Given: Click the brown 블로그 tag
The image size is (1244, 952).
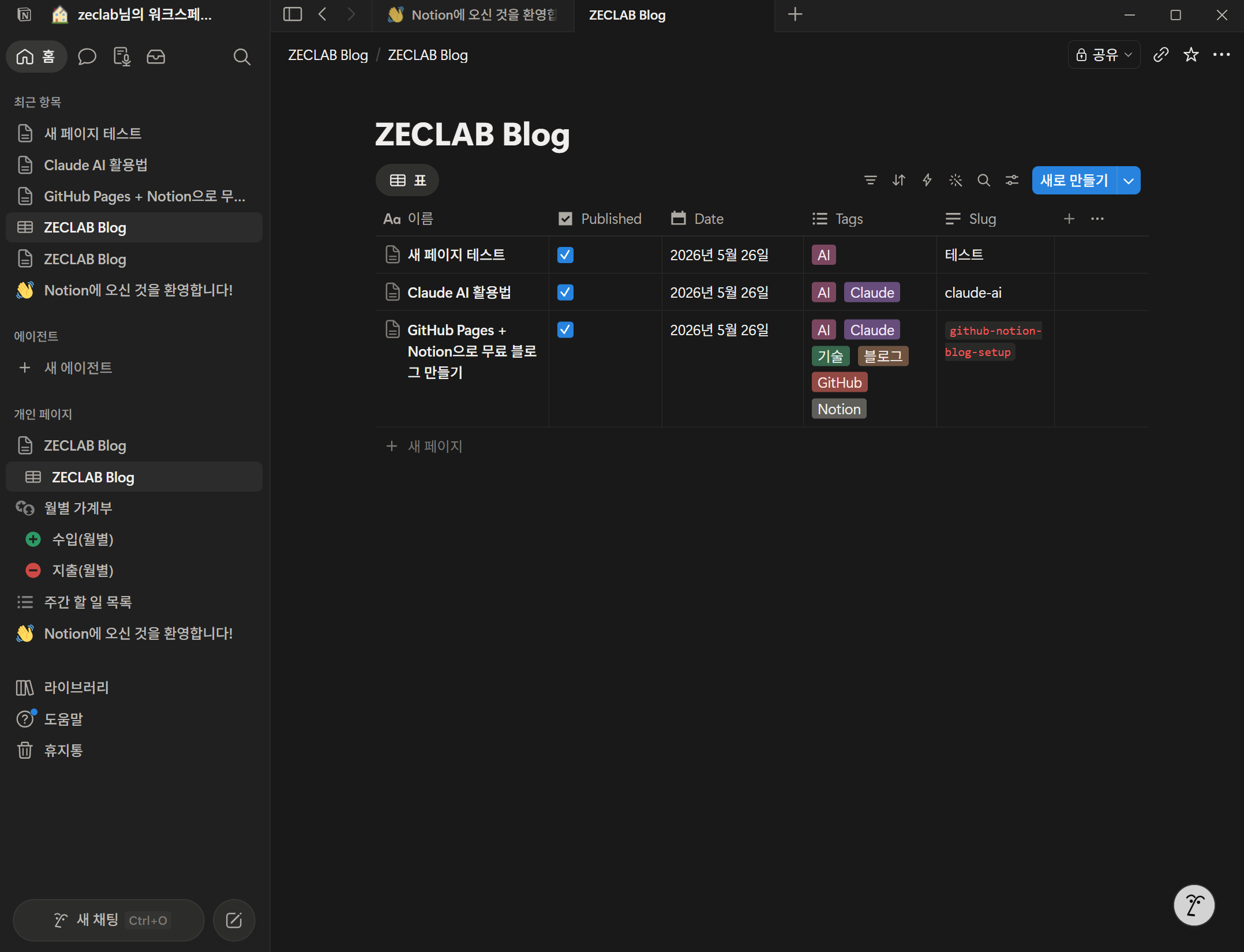Looking at the screenshot, I should tap(883, 357).
